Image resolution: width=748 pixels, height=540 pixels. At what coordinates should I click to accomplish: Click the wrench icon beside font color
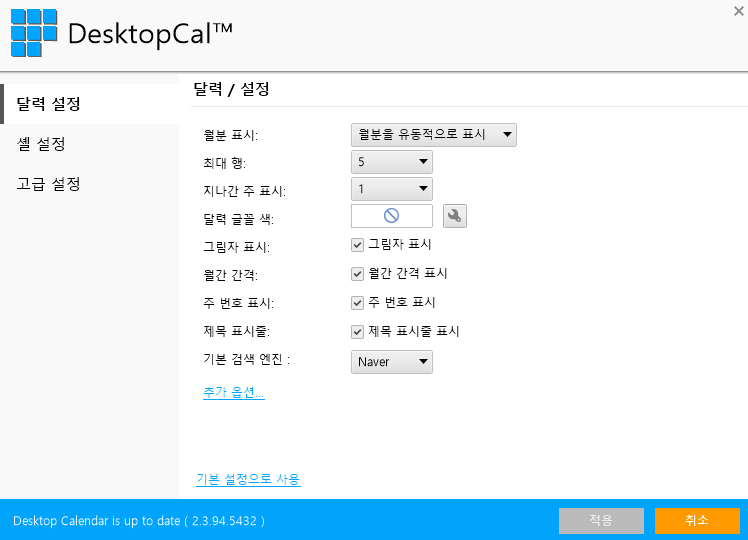pyautogui.click(x=455, y=216)
